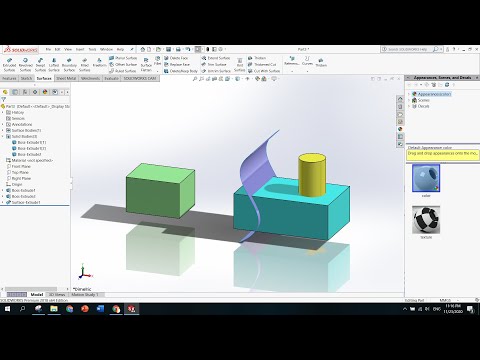The image size is (480, 360).
Task: Collapse the Solid Bodies(3) node
Action: point(3,136)
